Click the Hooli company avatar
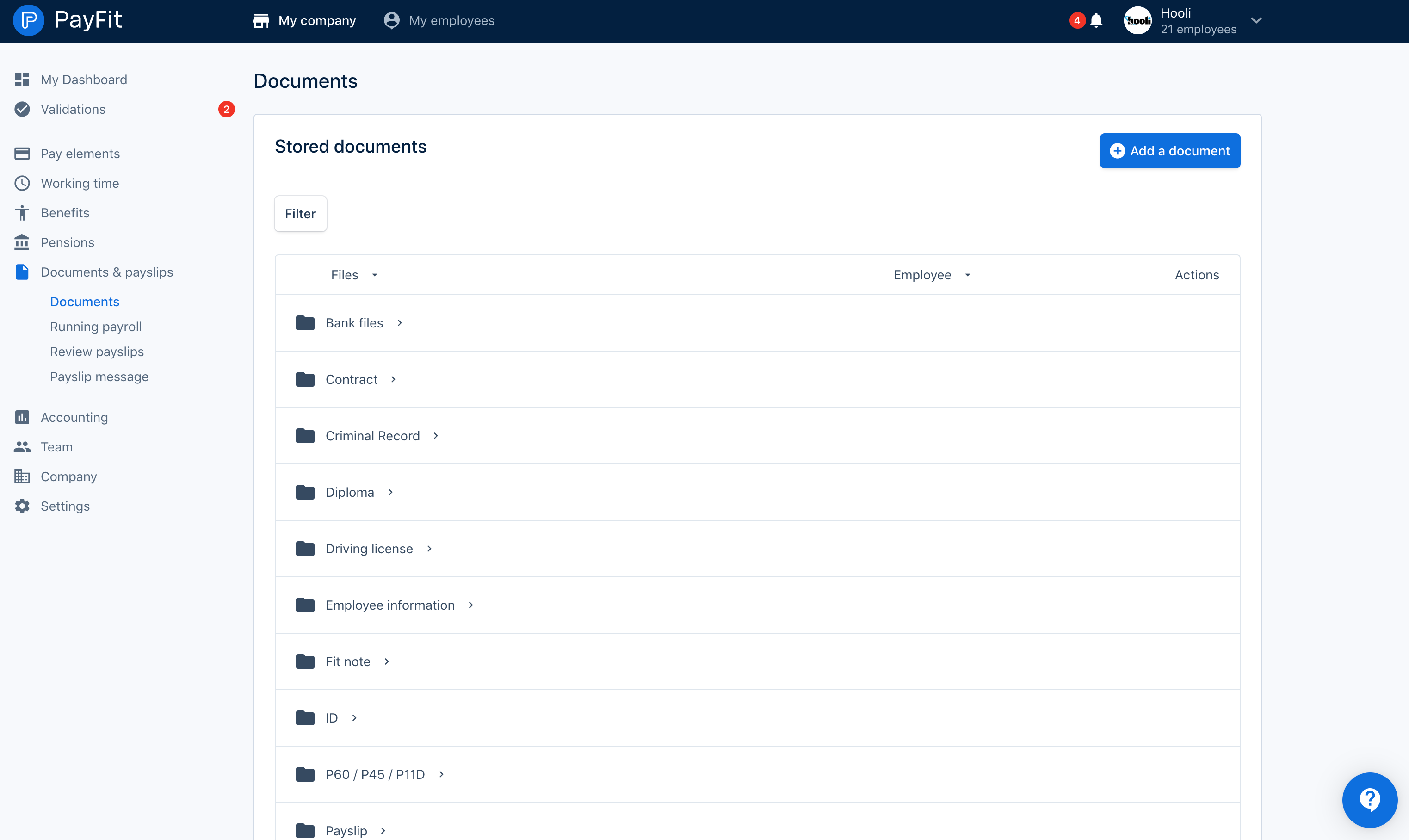This screenshot has height=840, width=1409. [x=1137, y=21]
